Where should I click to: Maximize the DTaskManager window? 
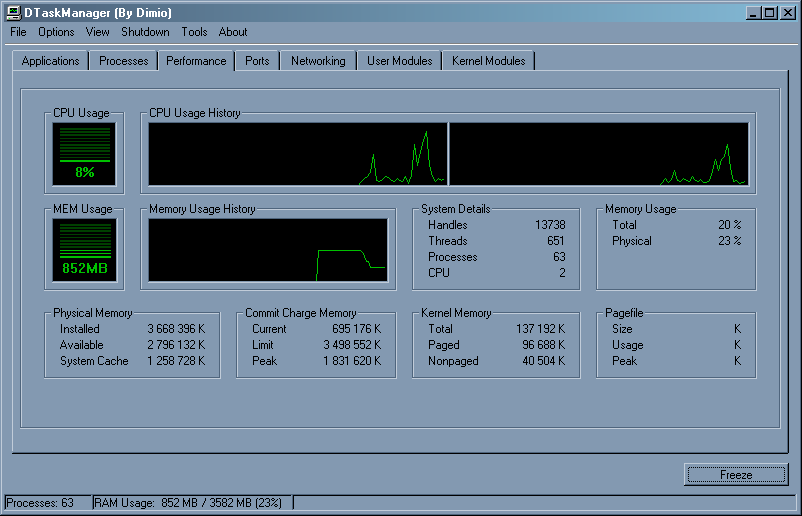[769, 13]
